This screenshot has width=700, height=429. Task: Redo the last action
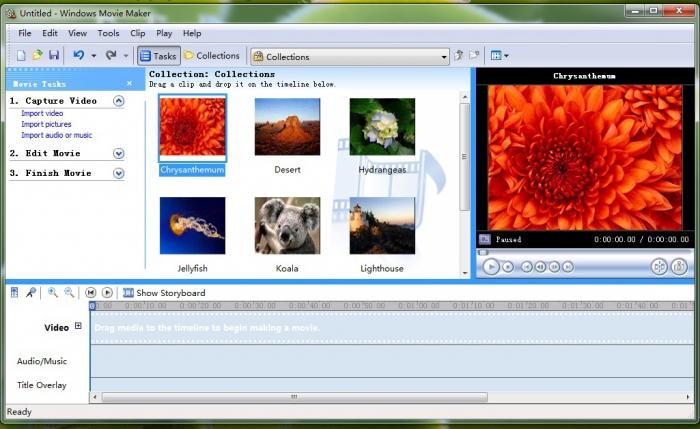(111, 55)
